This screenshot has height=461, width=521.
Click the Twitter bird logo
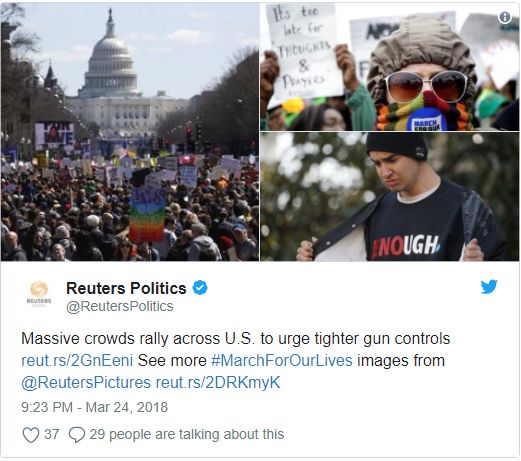click(x=489, y=287)
